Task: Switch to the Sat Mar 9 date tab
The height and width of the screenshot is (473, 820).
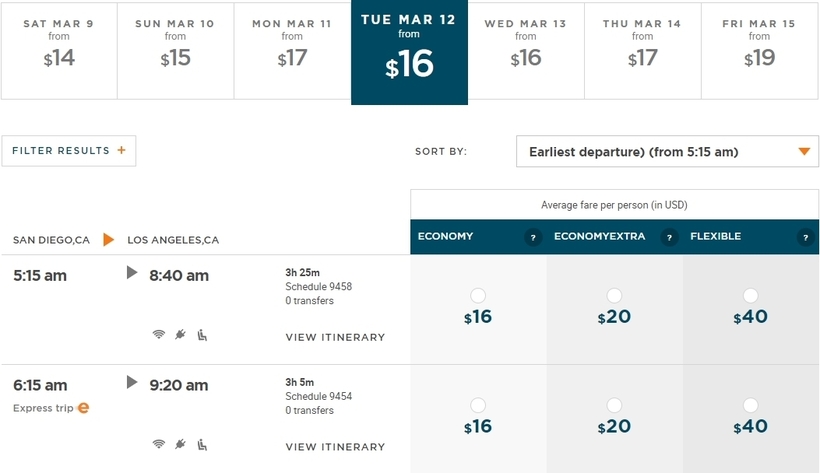Action: click(59, 51)
